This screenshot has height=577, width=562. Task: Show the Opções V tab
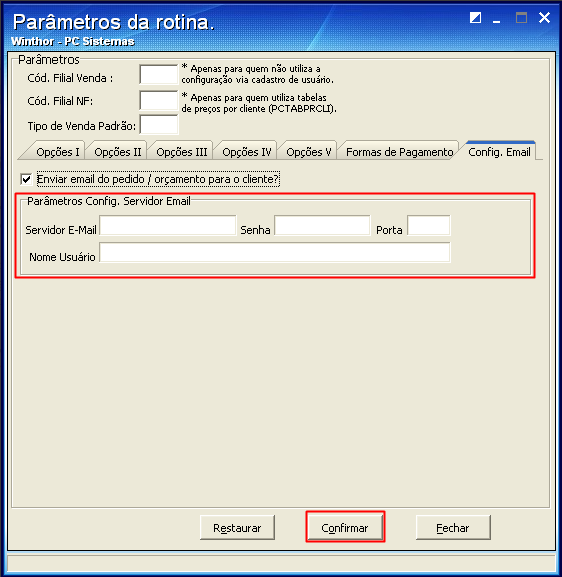308,152
